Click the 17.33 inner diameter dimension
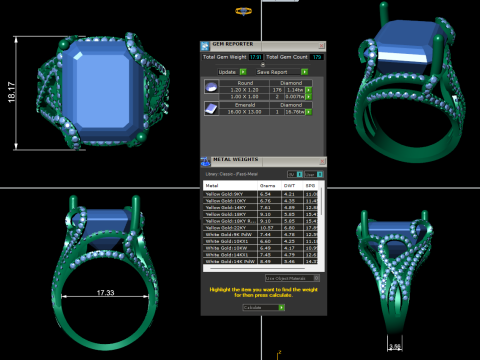 [105, 293]
